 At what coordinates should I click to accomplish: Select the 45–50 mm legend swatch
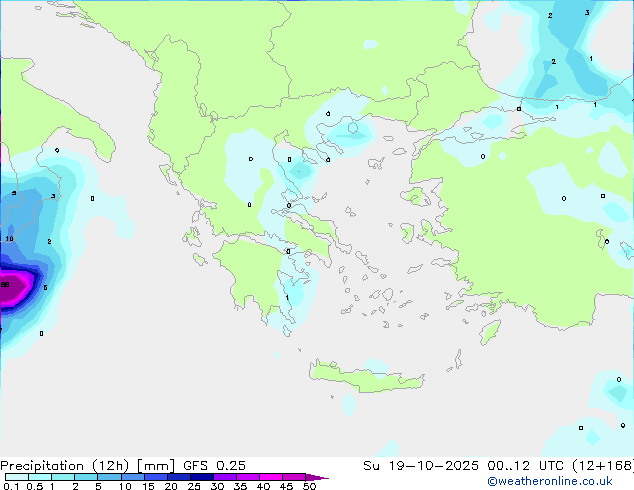[294, 477]
